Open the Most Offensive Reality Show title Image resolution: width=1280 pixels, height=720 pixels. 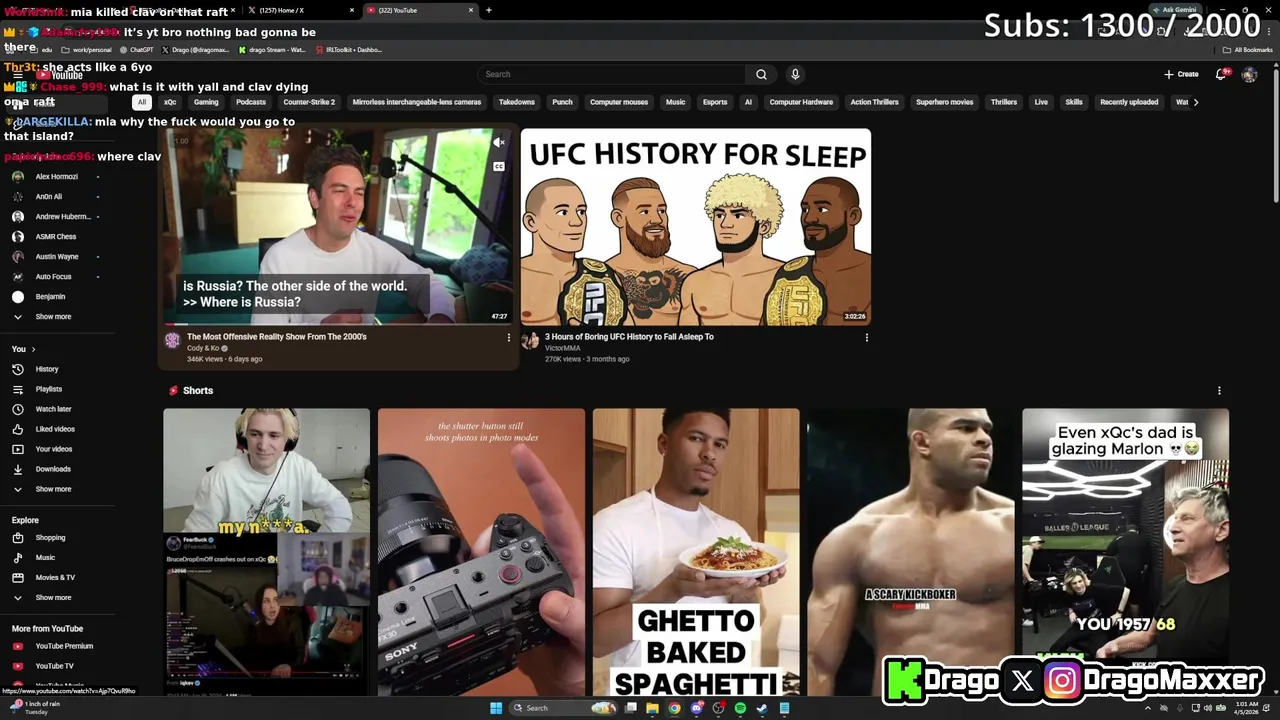[x=277, y=337]
